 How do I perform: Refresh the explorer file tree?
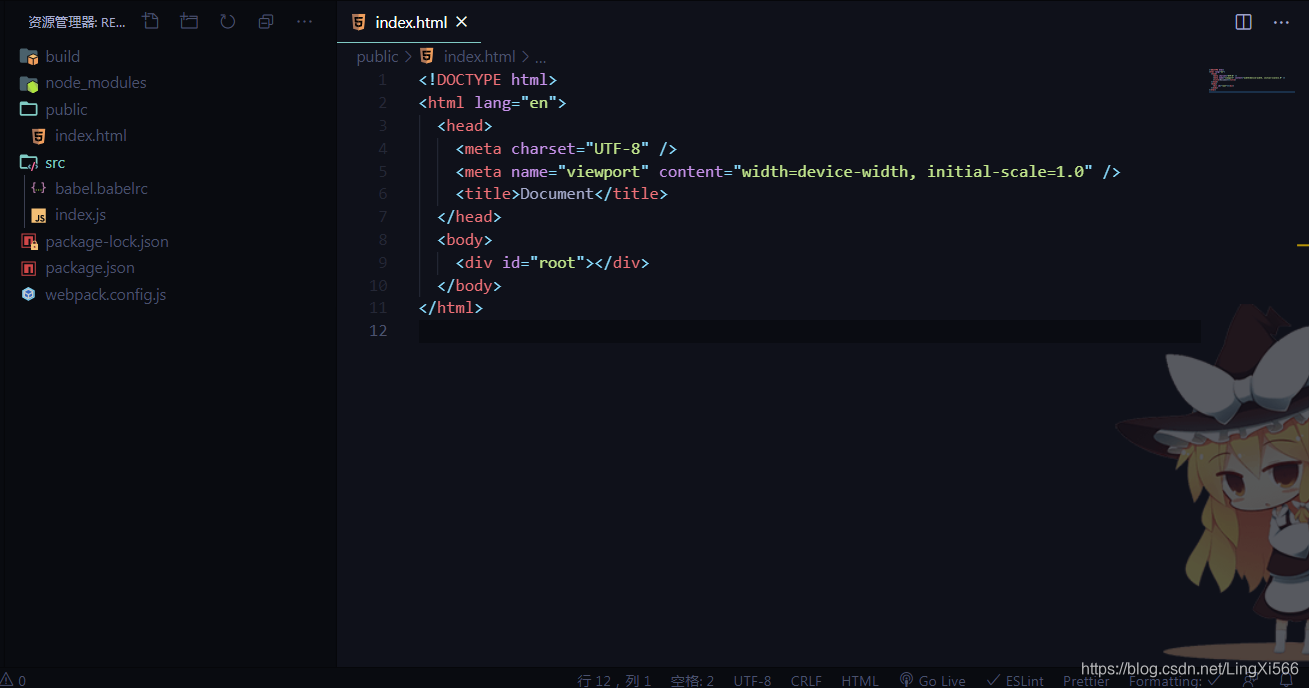227,21
